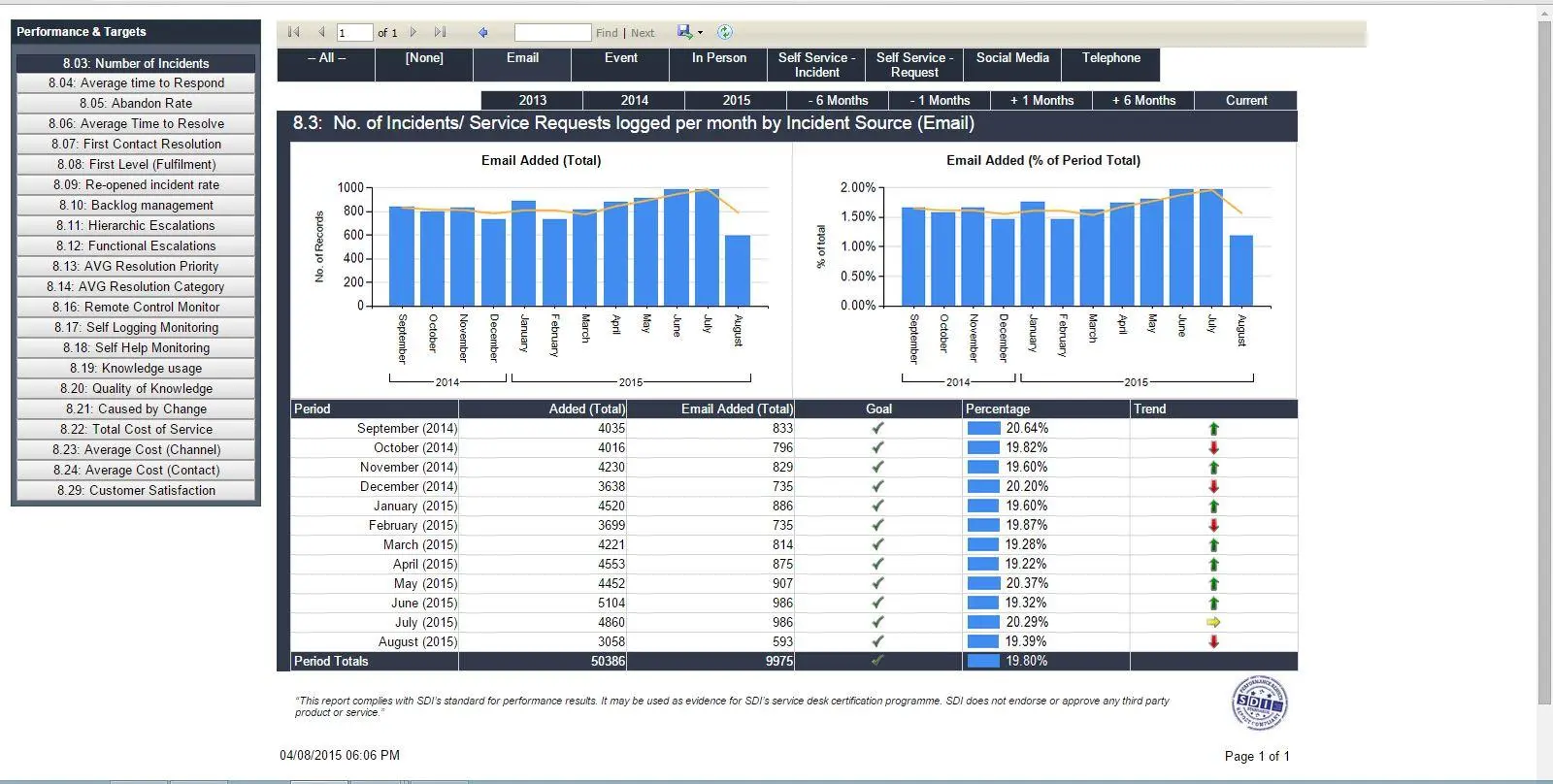Go to the first report page
This screenshot has height=784, width=1553.
pos(293,32)
